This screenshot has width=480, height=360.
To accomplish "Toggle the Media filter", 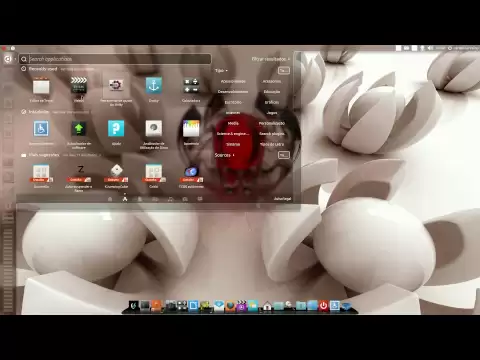I will pyautogui.click(x=233, y=123).
